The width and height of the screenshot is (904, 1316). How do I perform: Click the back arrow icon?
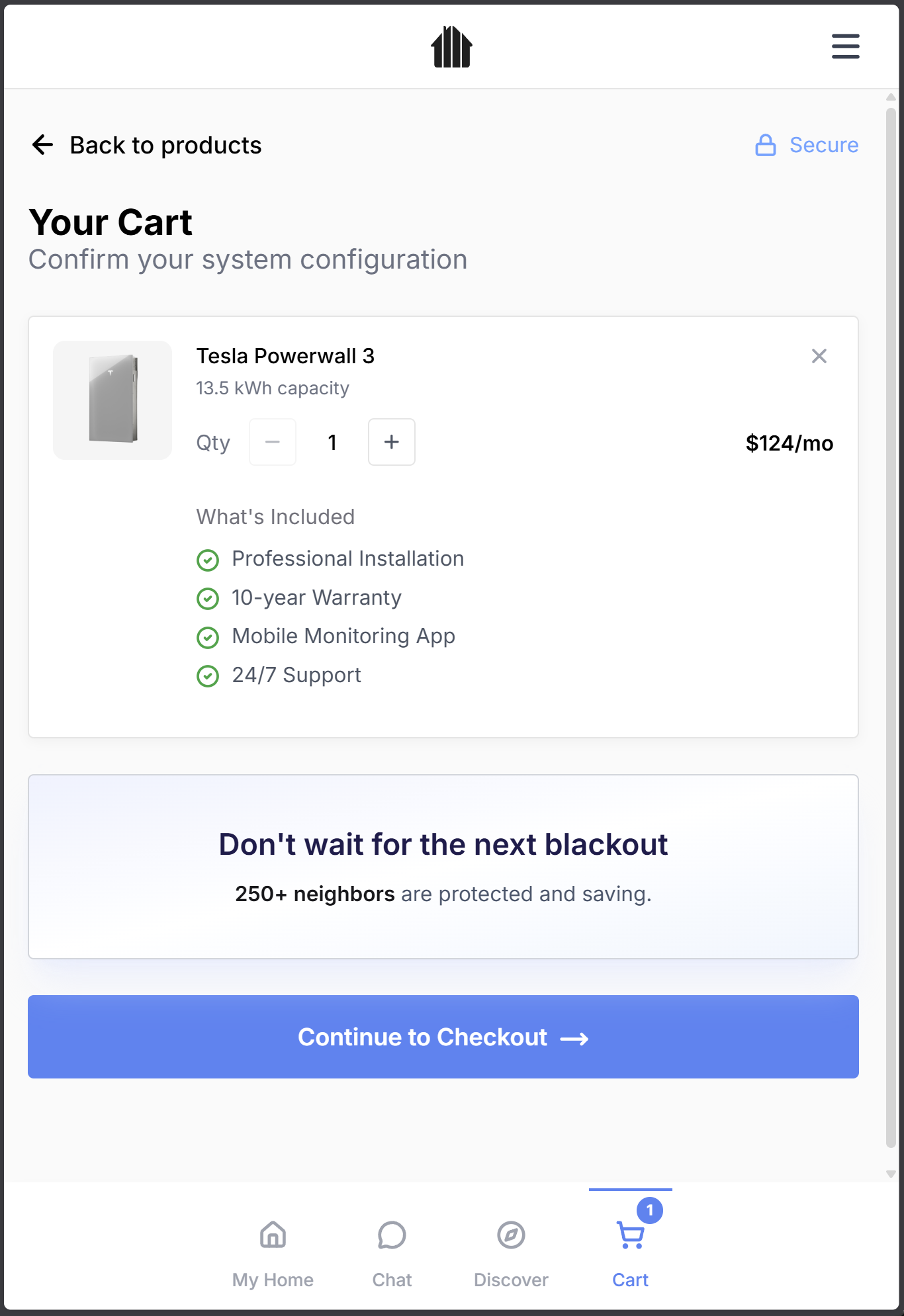coord(43,144)
